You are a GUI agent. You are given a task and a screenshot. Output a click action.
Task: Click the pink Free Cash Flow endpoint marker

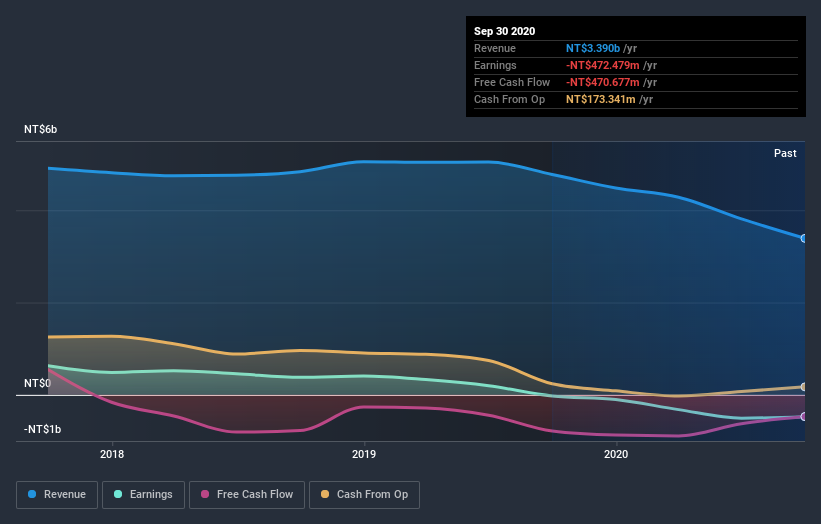coord(803,417)
